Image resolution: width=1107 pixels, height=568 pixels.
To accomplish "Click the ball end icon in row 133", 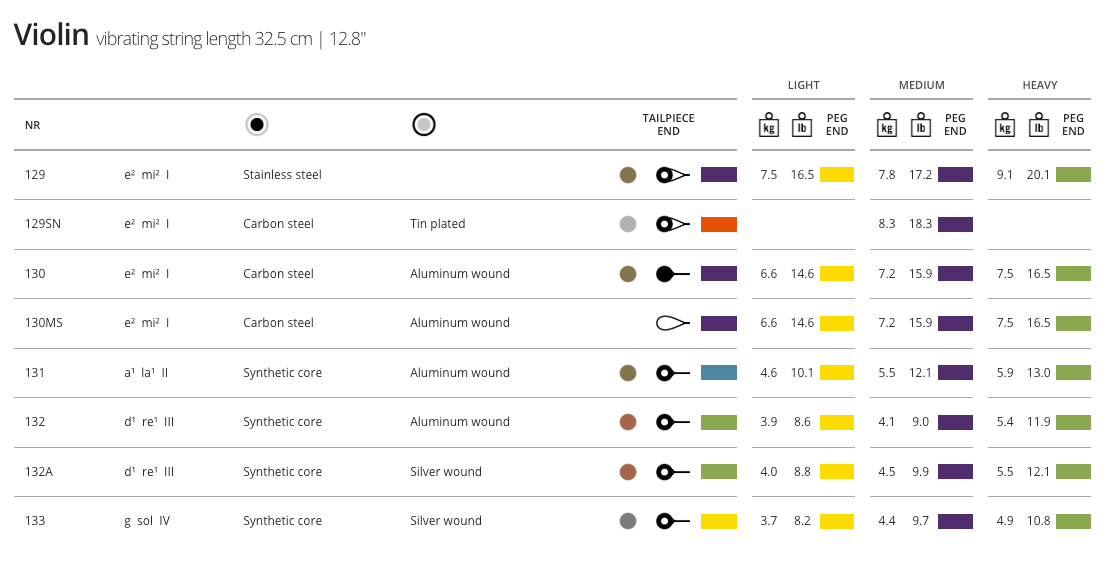I will click(x=672, y=521).
